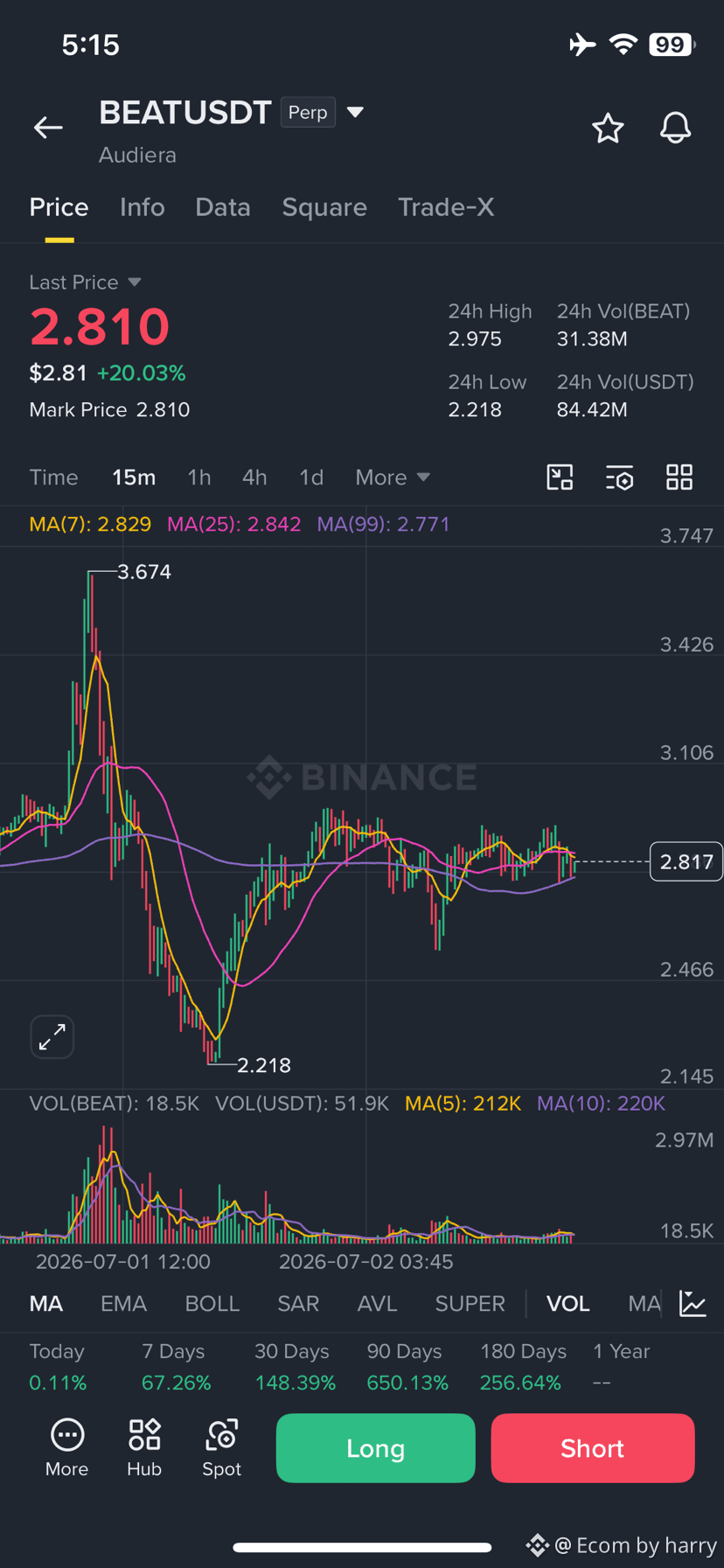
Task: Expand chart to fullscreen icon
Action: click(x=52, y=1037)
